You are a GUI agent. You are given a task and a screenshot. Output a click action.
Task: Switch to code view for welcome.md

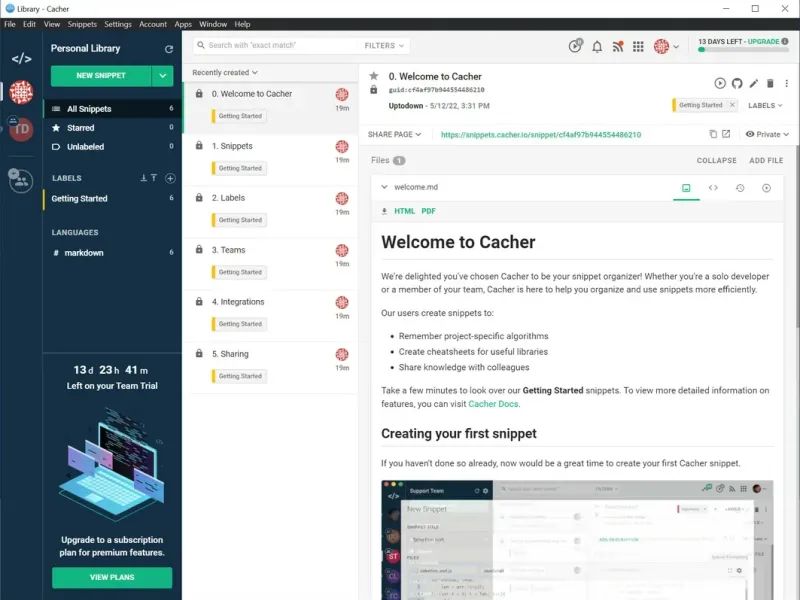(713, 188)
